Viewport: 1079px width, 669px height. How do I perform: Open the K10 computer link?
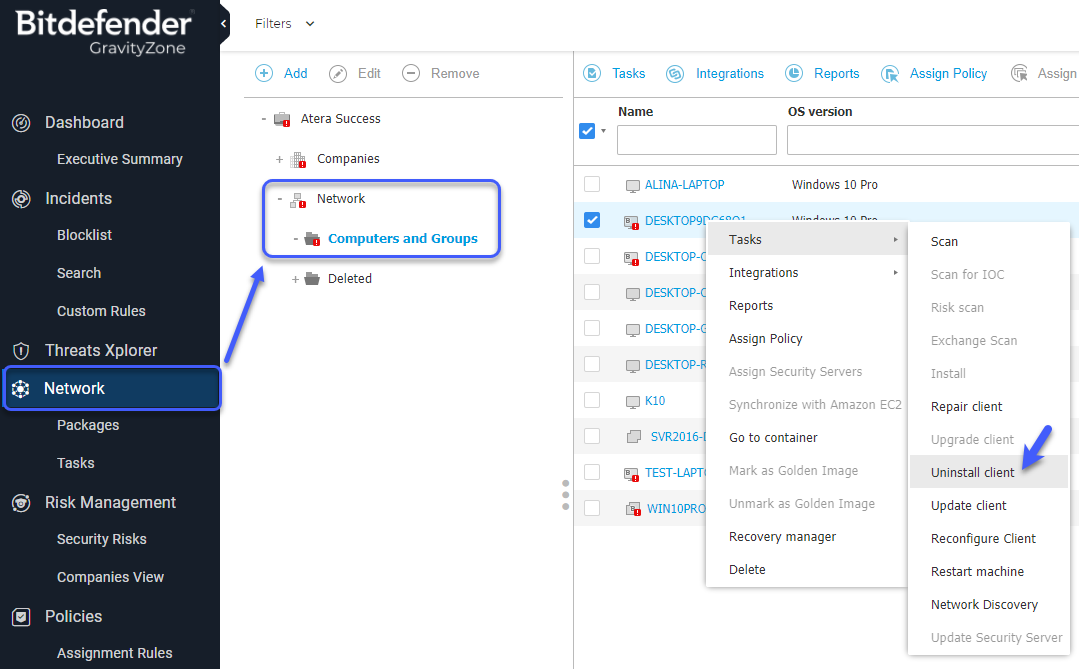654,401
